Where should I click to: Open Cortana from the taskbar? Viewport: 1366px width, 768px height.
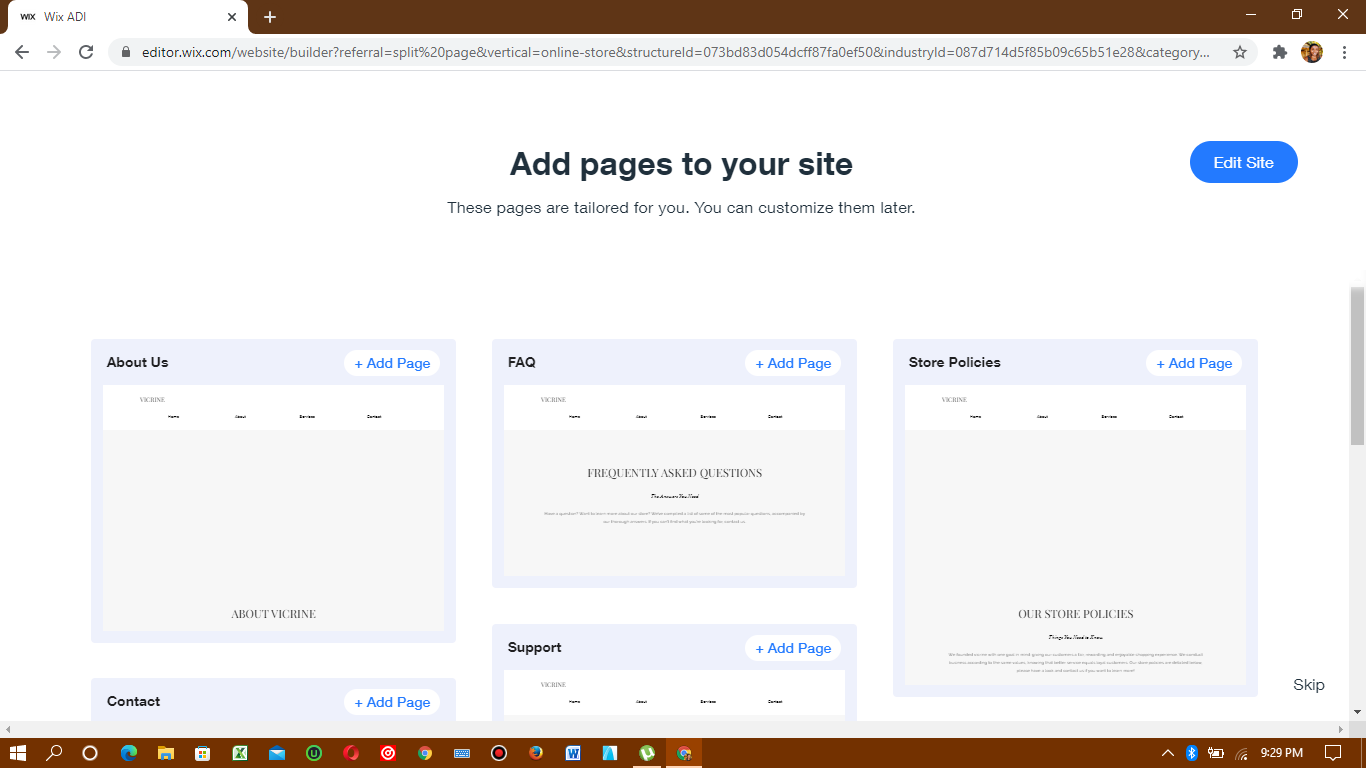tap(90, 753)
